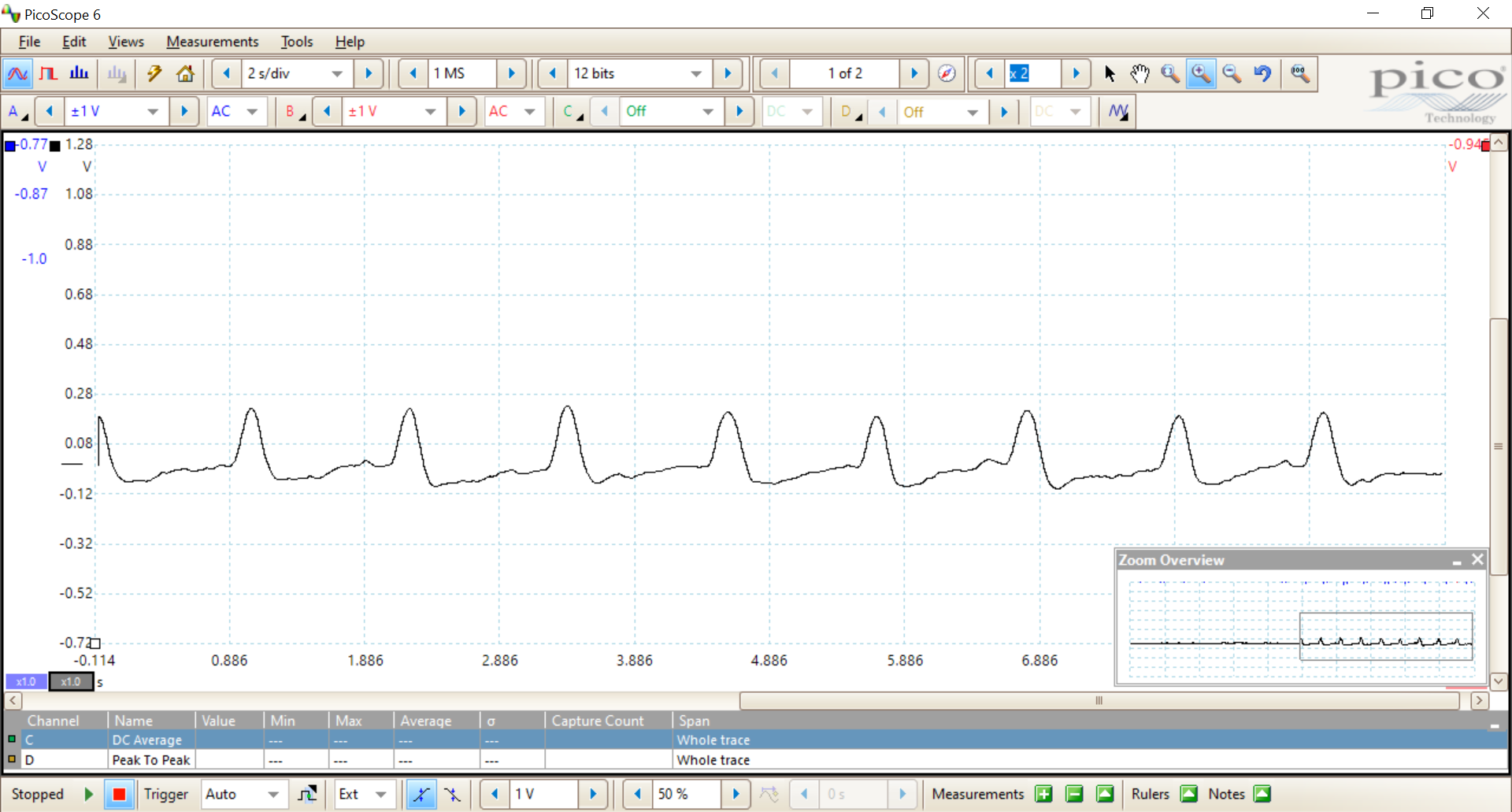Open Math Channels waveform button

(1118, 112)
